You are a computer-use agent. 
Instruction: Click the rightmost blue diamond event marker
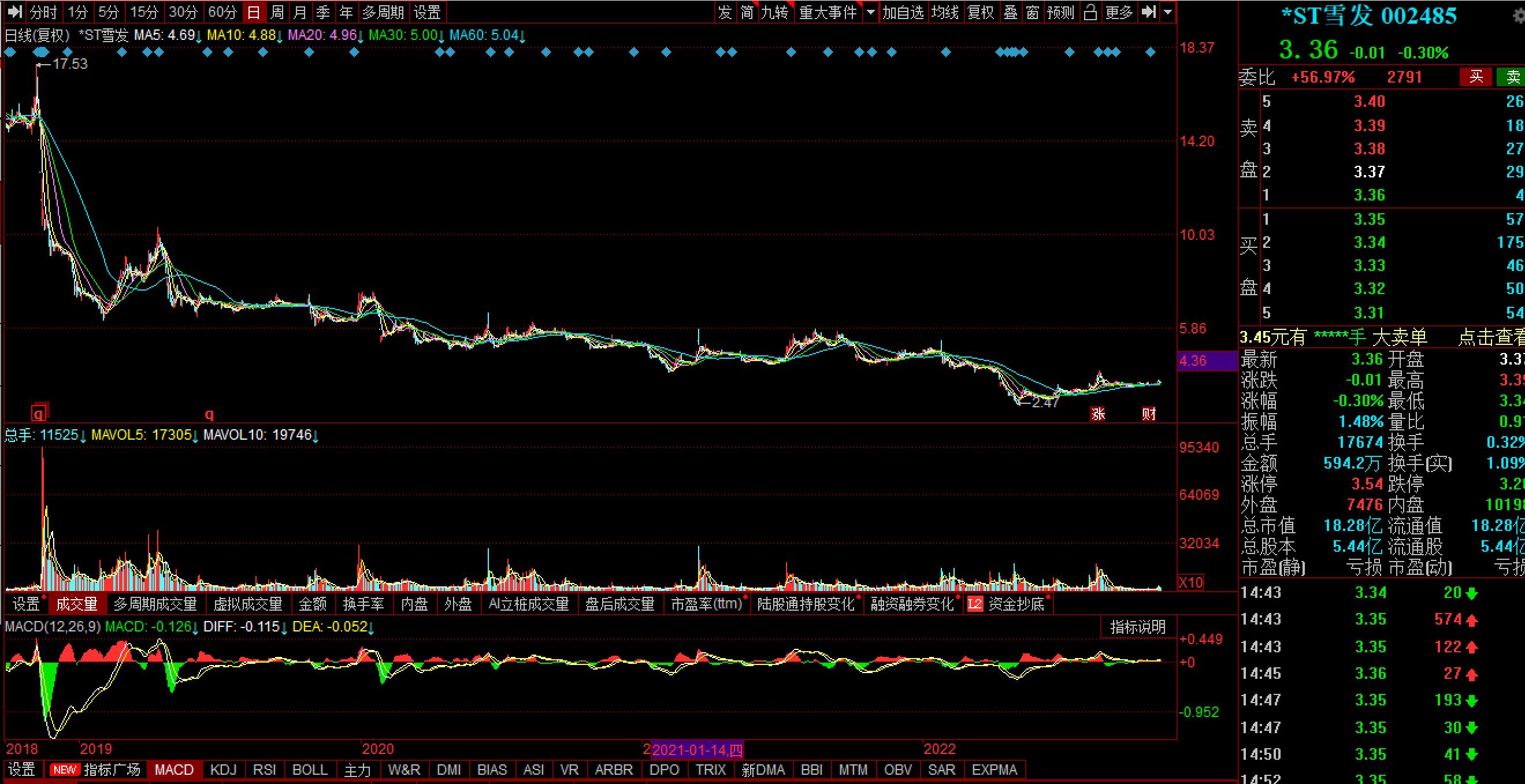[1151, 53]
